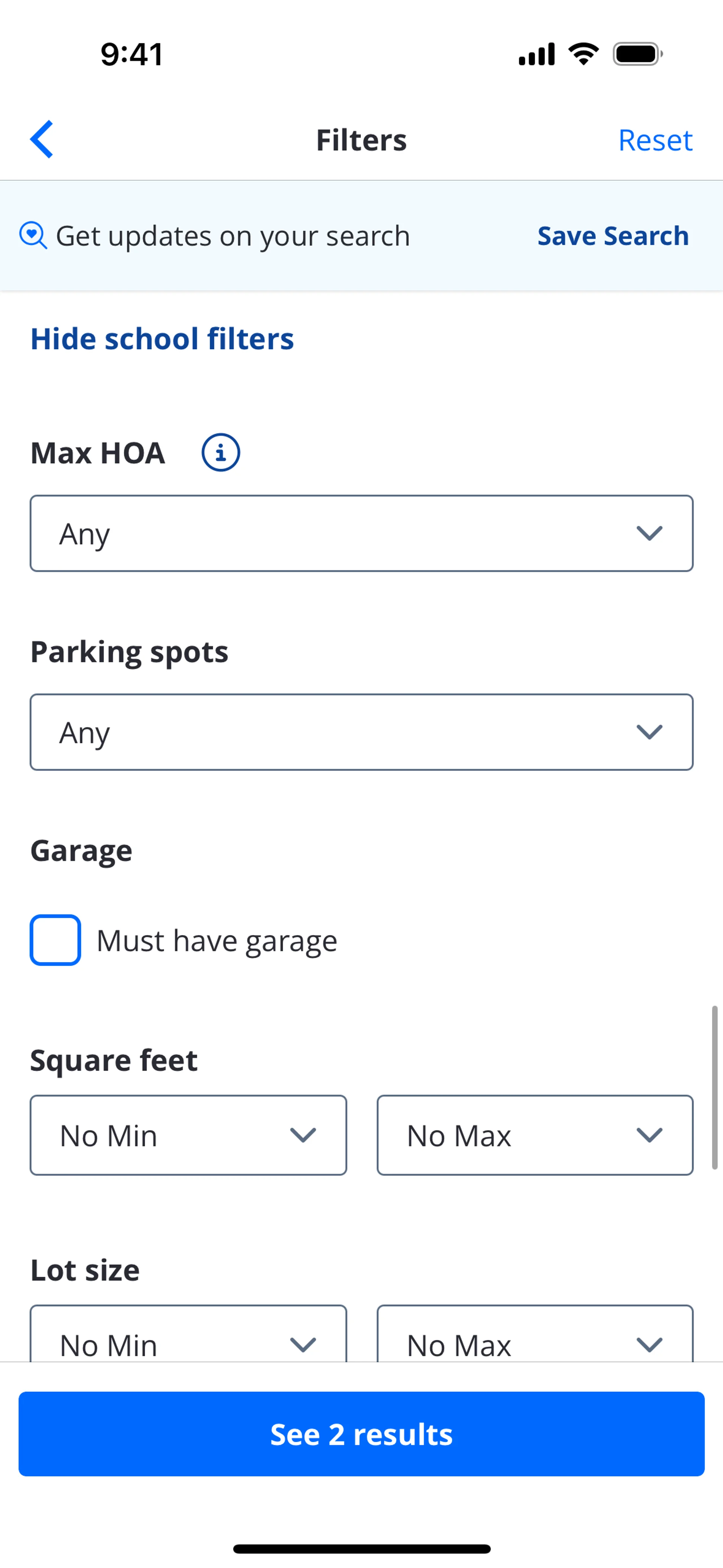Open Lot size No Max dropdown
Screen dimensions: 723x1568
point(534,1339)
